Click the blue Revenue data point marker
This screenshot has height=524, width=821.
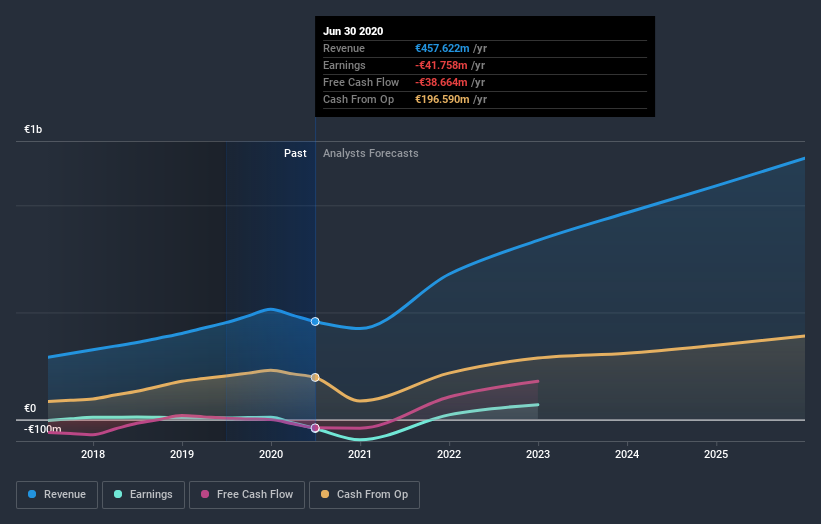pos(315,321)
